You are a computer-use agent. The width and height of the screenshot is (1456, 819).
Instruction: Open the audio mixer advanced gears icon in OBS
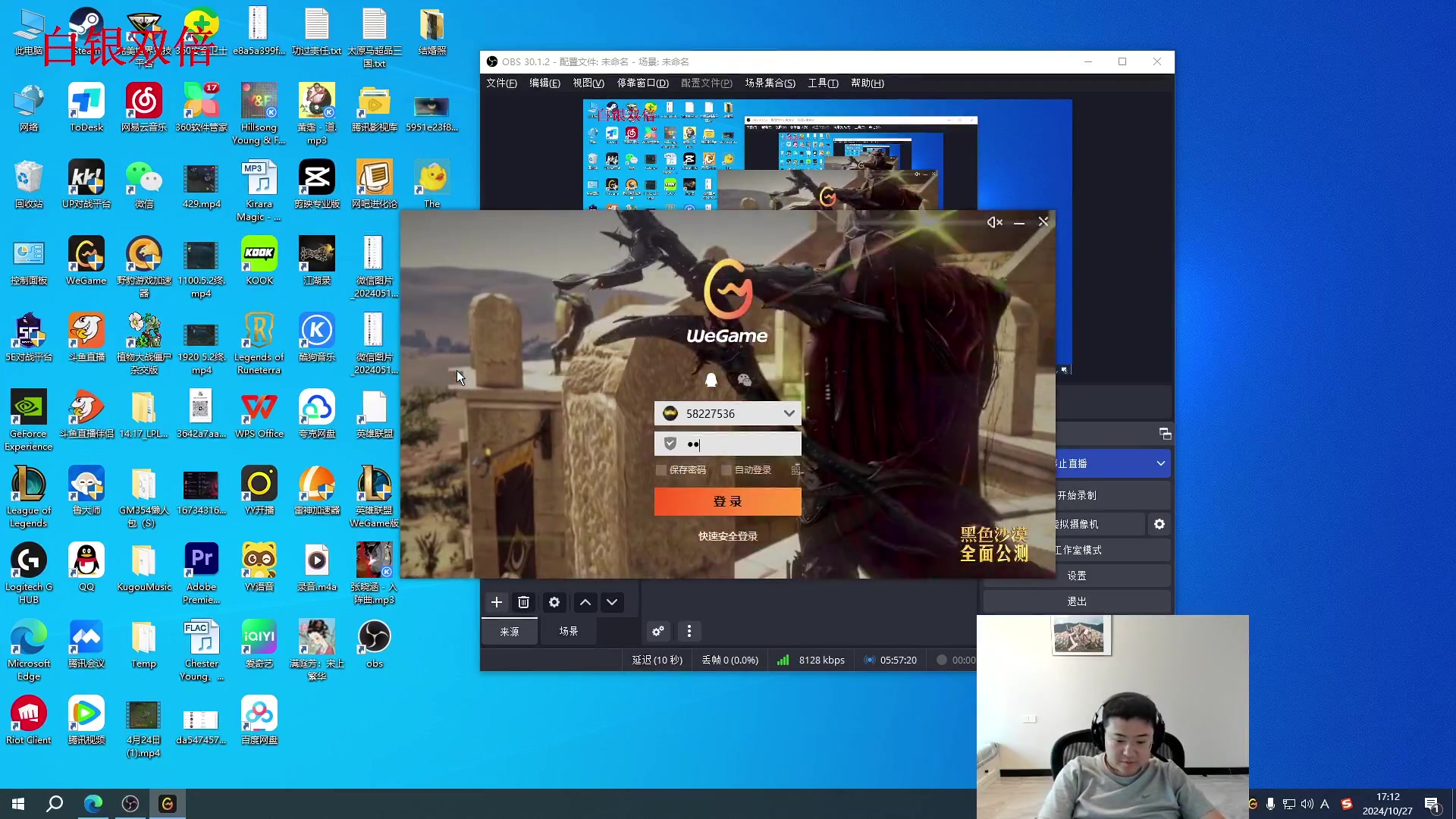[x=658, y=631]
